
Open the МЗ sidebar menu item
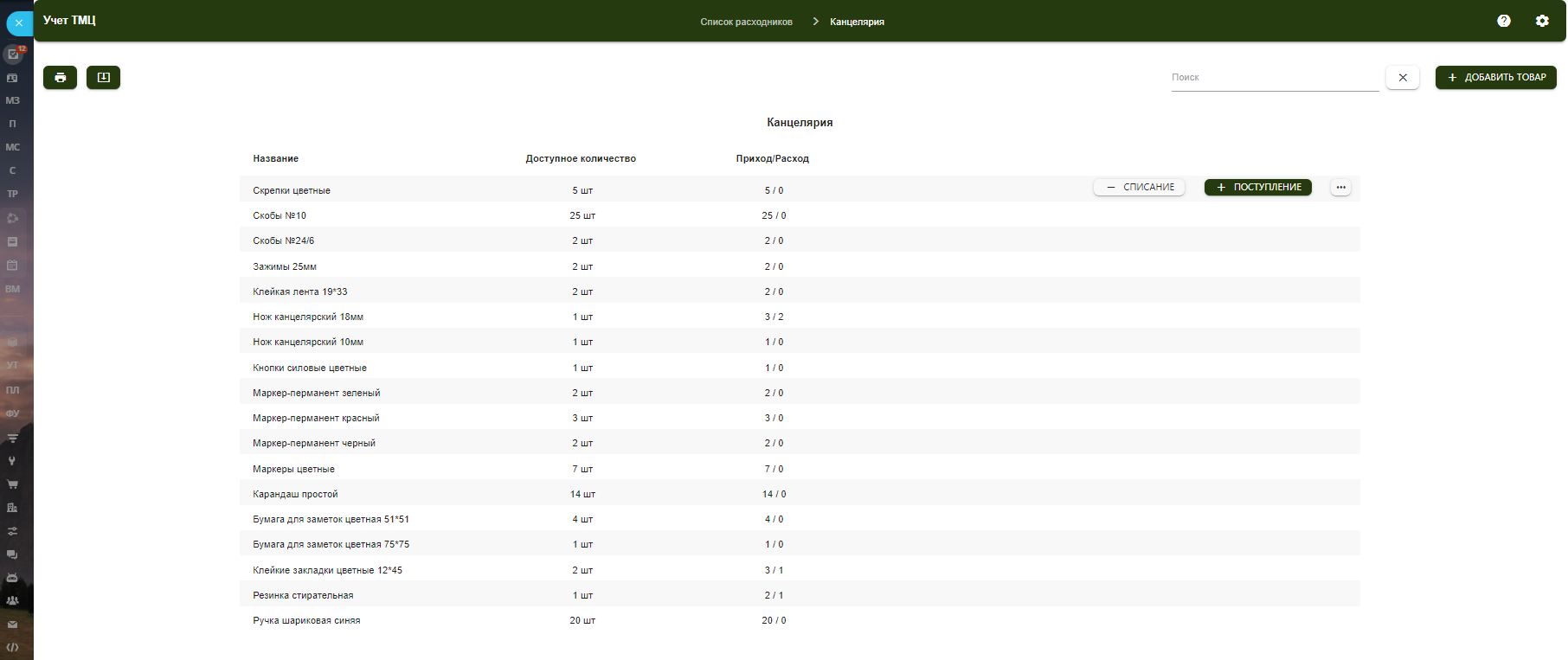12,100
